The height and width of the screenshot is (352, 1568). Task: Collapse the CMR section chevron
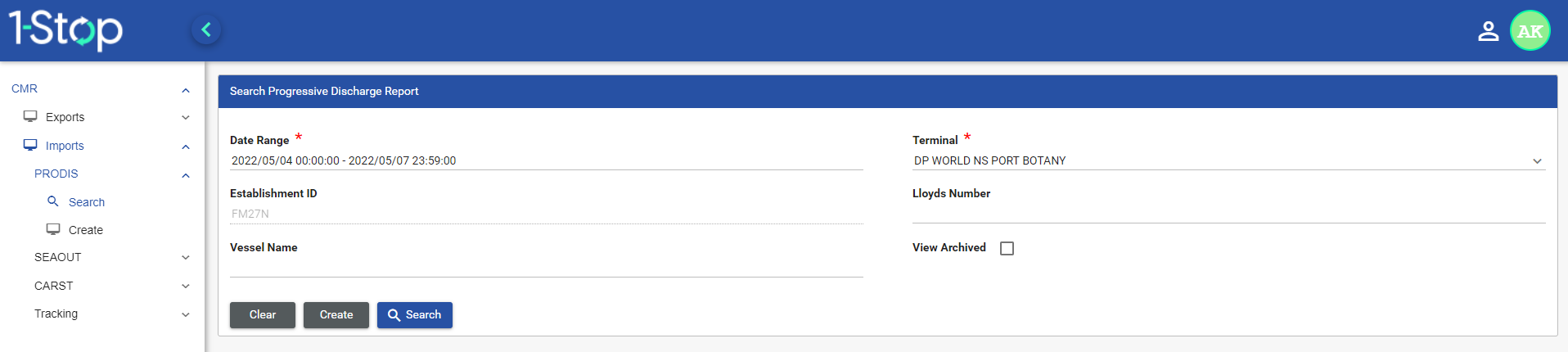click(x=186, y=90)
